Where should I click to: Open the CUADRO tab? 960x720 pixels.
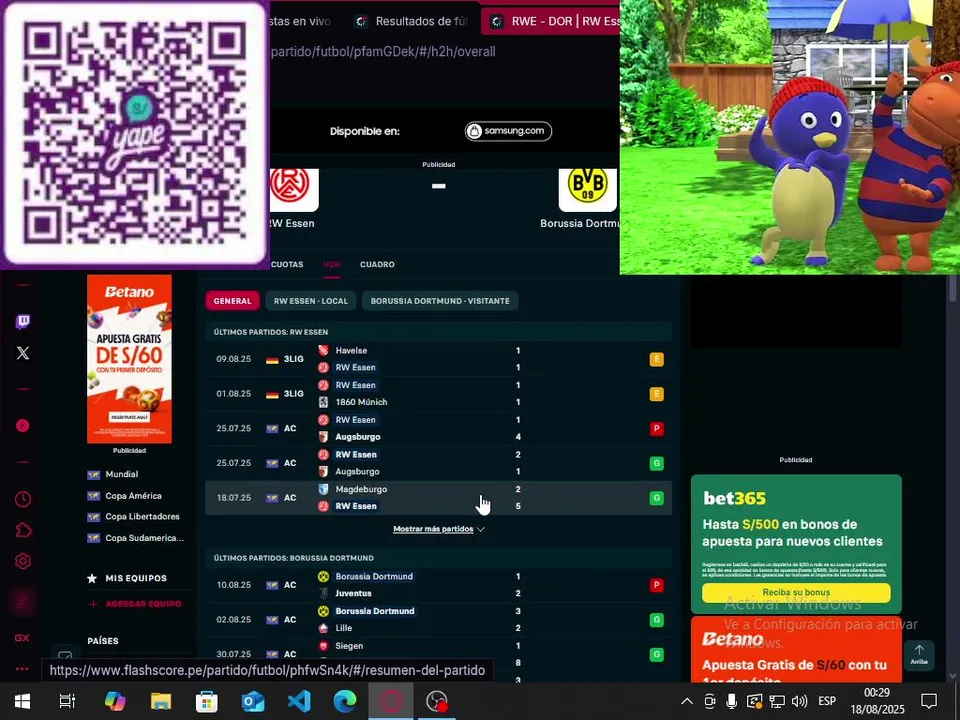(x=377, y=264)
